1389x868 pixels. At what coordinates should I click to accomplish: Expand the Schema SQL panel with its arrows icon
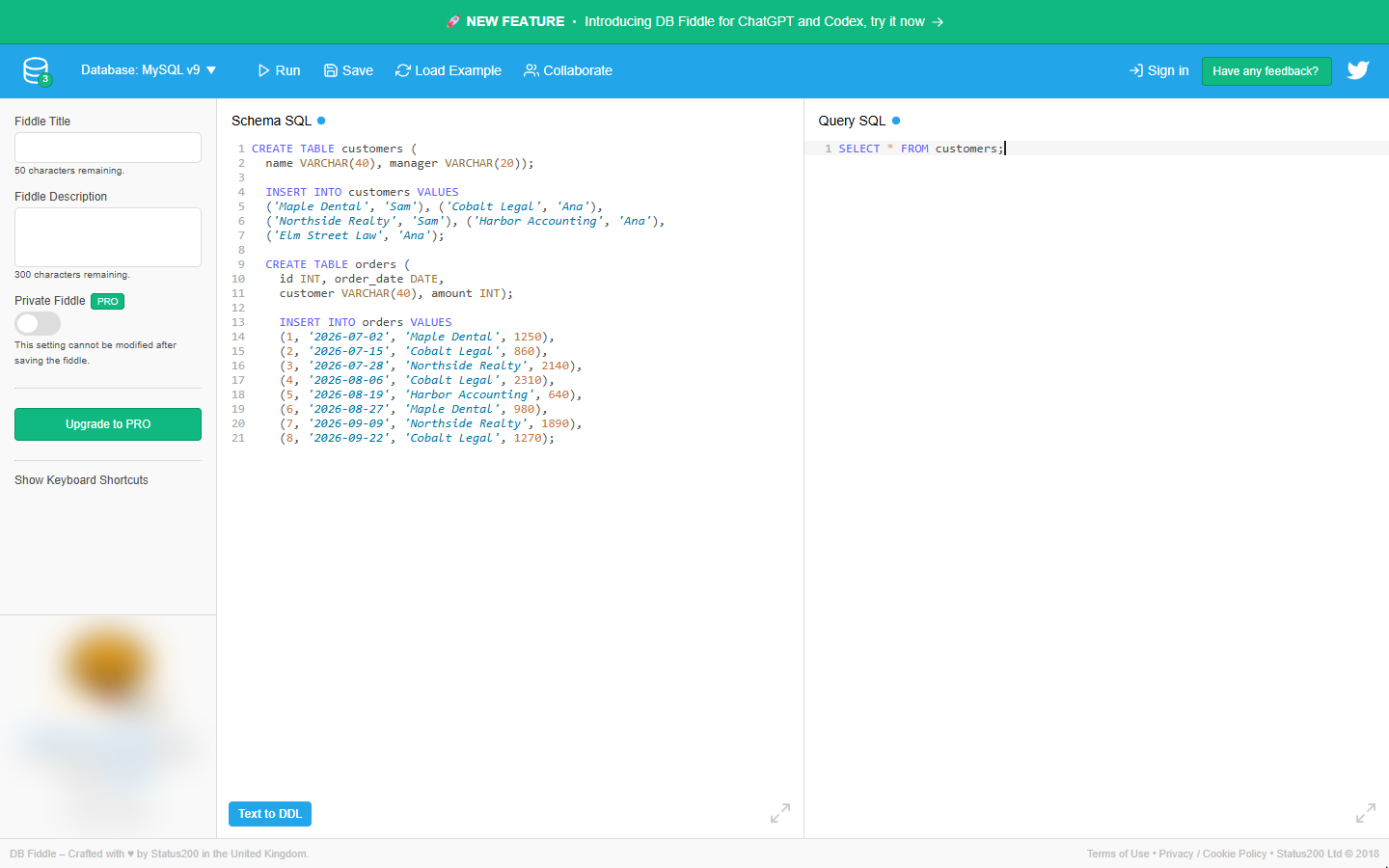point(780,813)
